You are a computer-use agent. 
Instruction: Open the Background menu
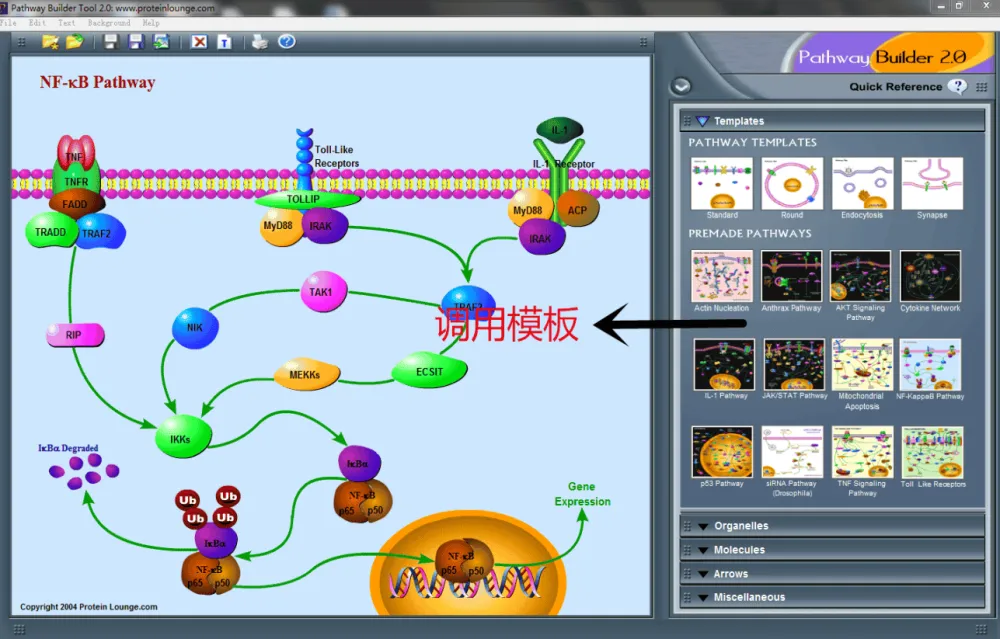(109, 22)
